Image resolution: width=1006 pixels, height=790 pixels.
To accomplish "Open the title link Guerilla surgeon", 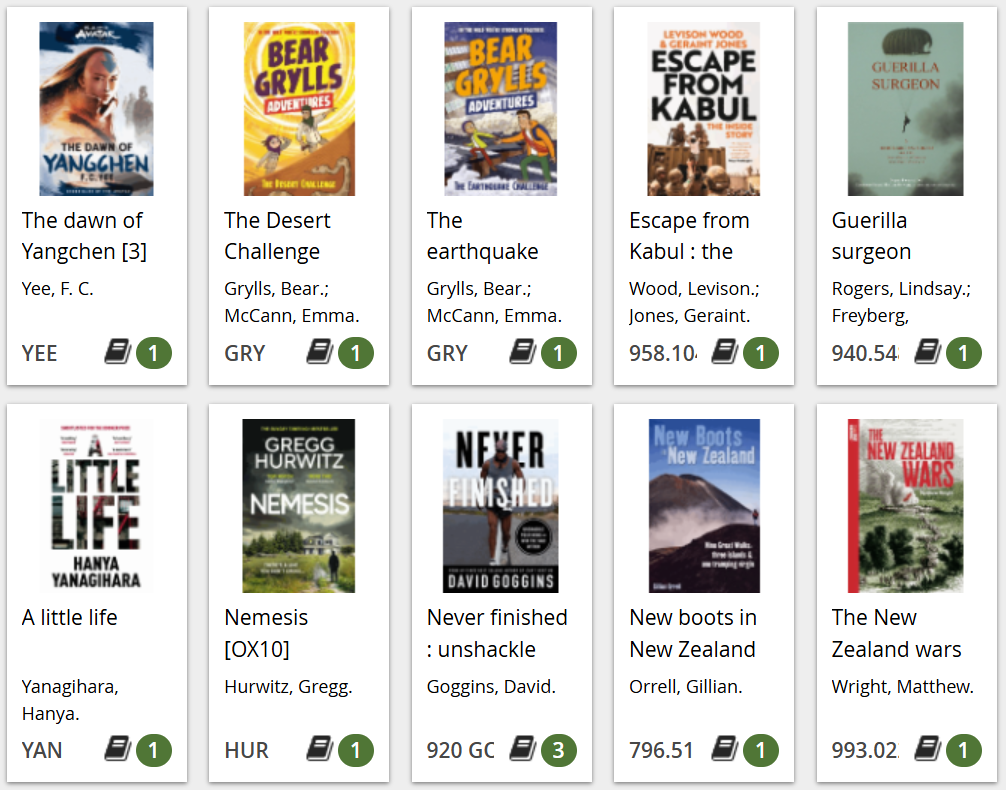I will click(871, 236).
